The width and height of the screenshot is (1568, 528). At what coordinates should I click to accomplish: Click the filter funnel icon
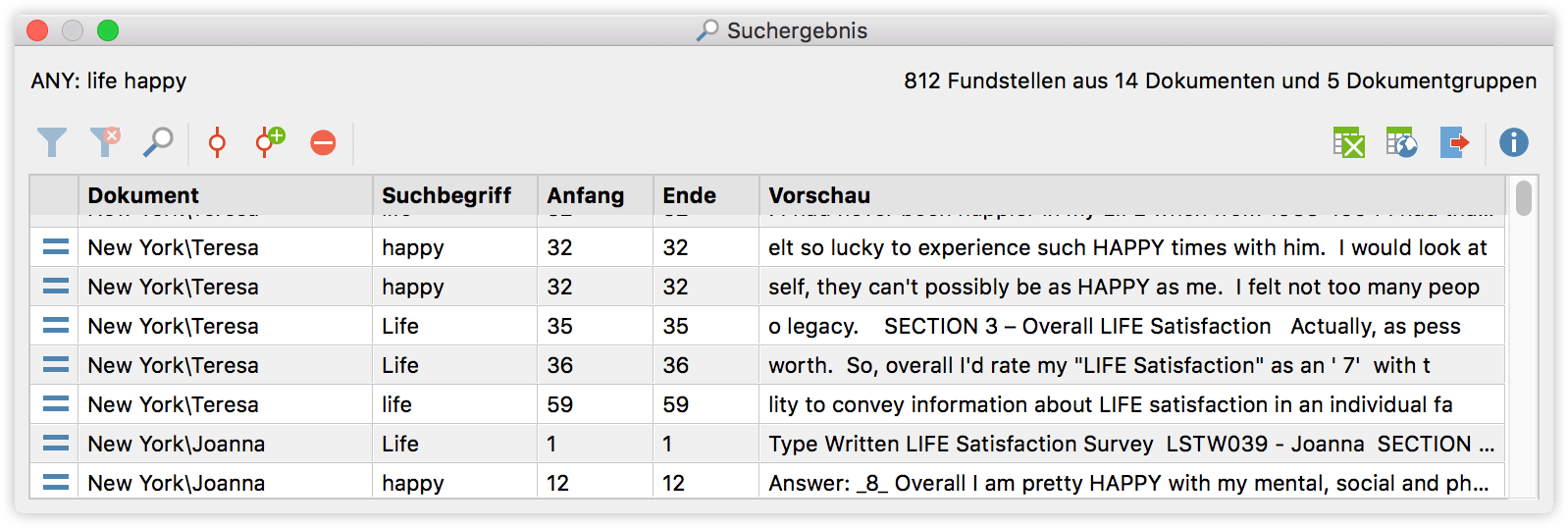52,142
